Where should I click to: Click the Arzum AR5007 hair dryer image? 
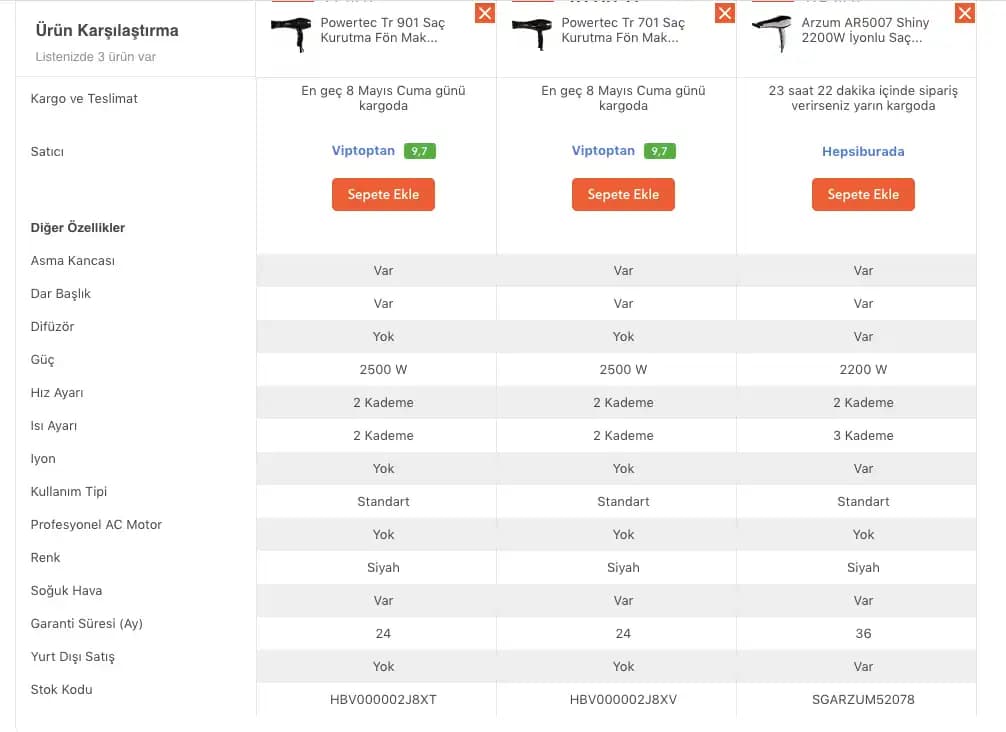[771, 34]
